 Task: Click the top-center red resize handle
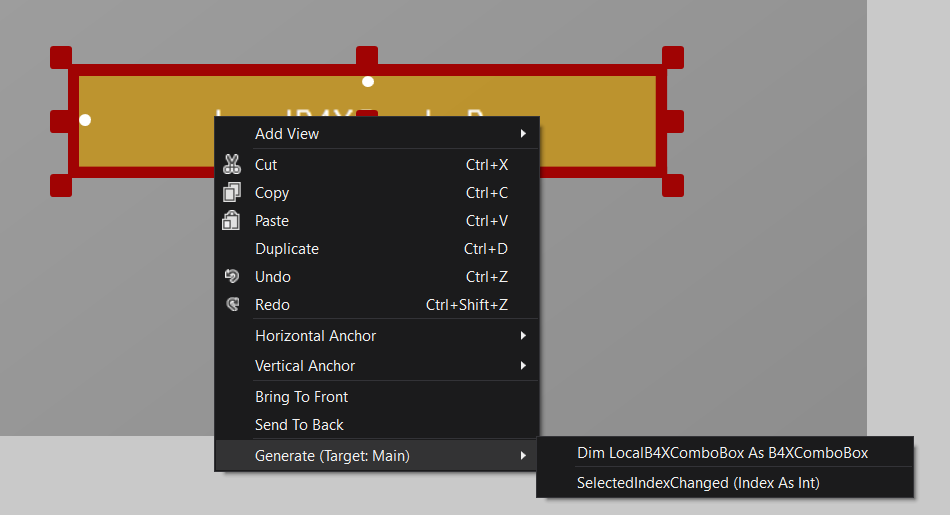coord(367,57)
